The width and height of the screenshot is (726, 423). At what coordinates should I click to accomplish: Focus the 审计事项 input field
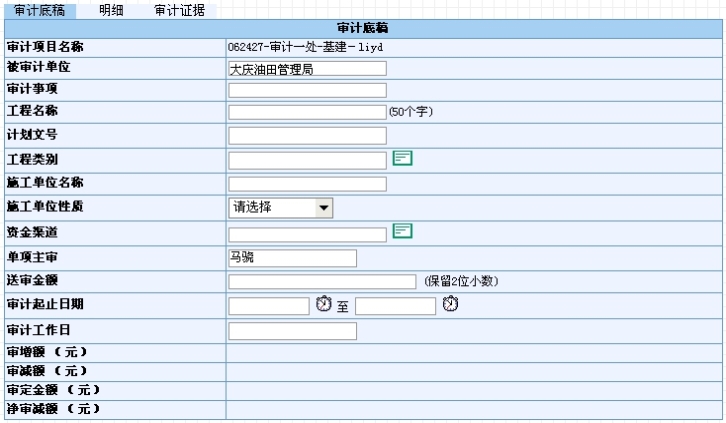tap(307, 91)
